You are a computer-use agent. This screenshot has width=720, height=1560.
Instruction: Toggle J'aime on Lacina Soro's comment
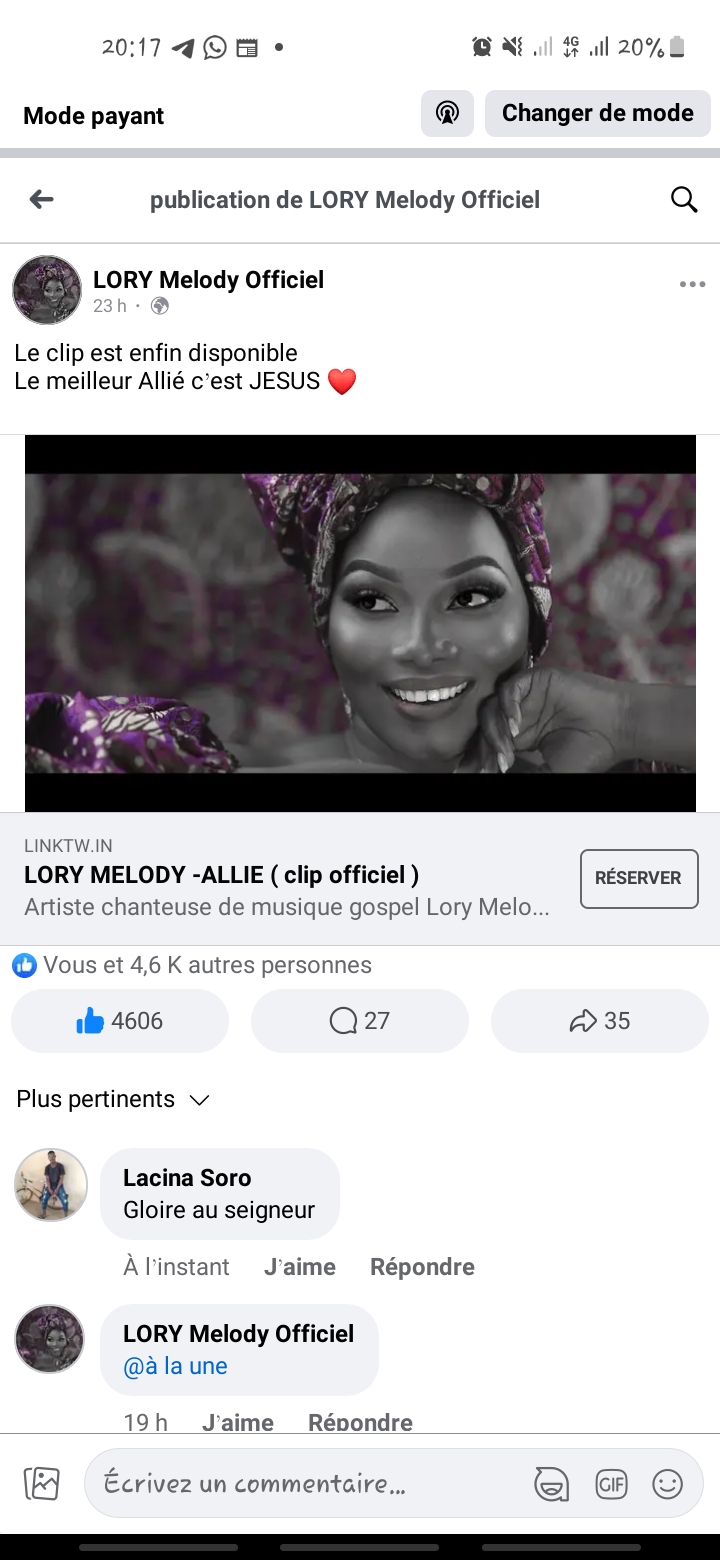point(299,1267)
